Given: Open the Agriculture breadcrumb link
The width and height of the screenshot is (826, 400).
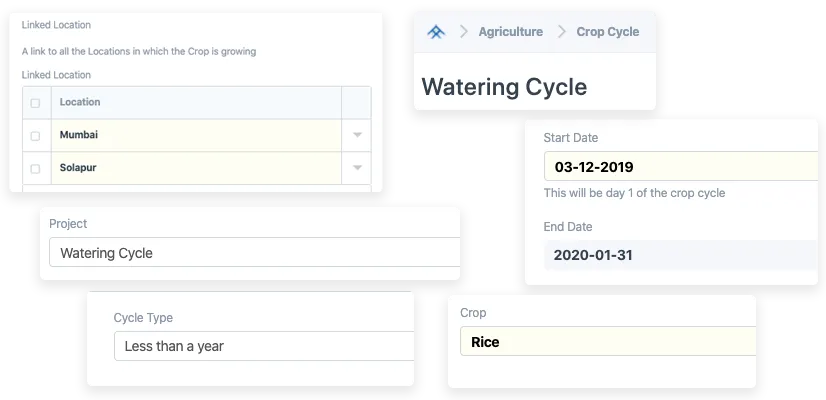Looking at the screenshot, I should (x=510, y=32).
